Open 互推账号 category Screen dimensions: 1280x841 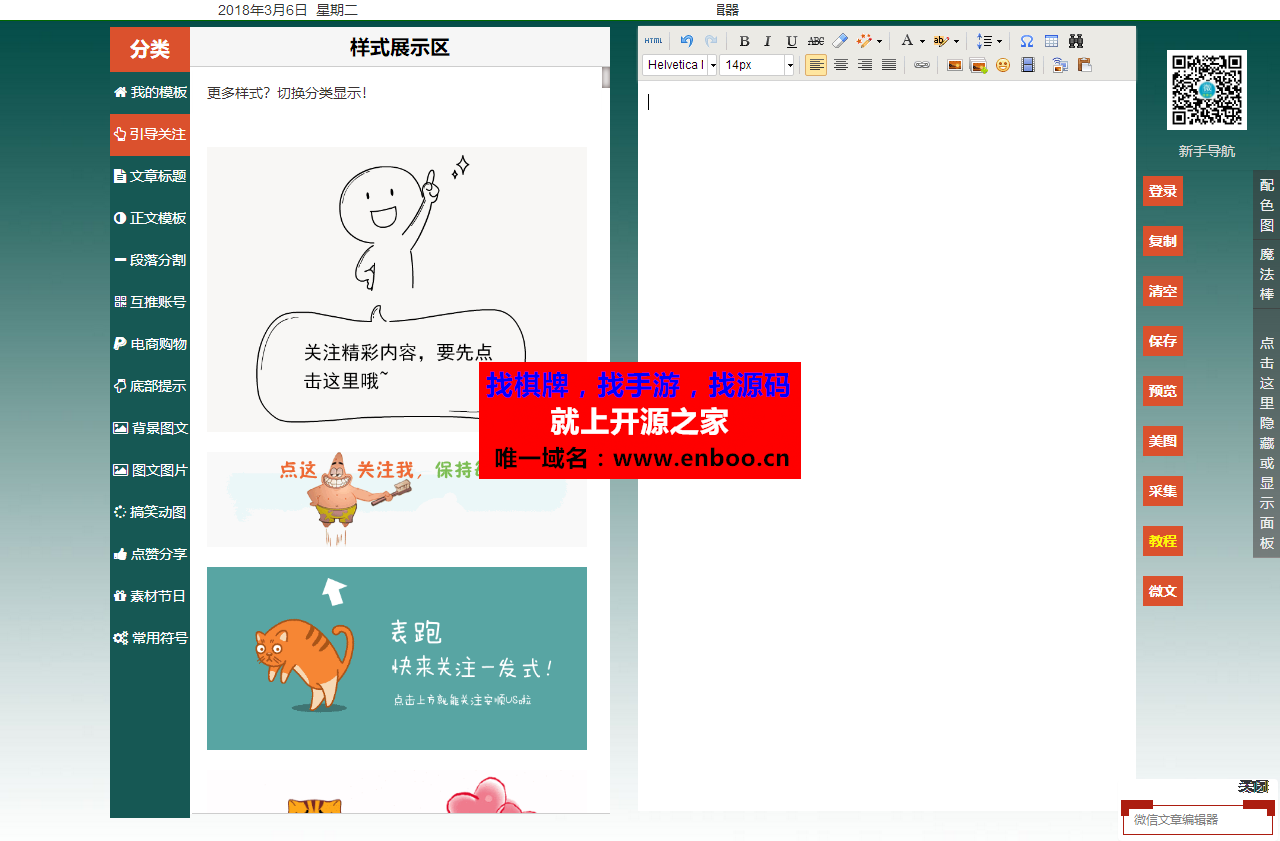pos(150,302)
